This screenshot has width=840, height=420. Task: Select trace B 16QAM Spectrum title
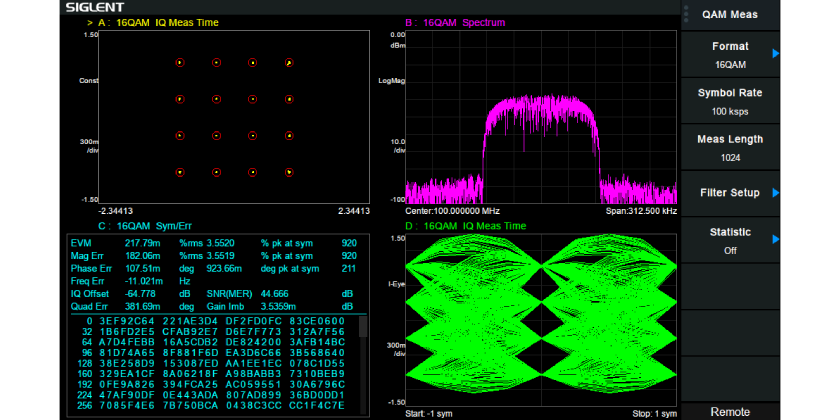455,22
